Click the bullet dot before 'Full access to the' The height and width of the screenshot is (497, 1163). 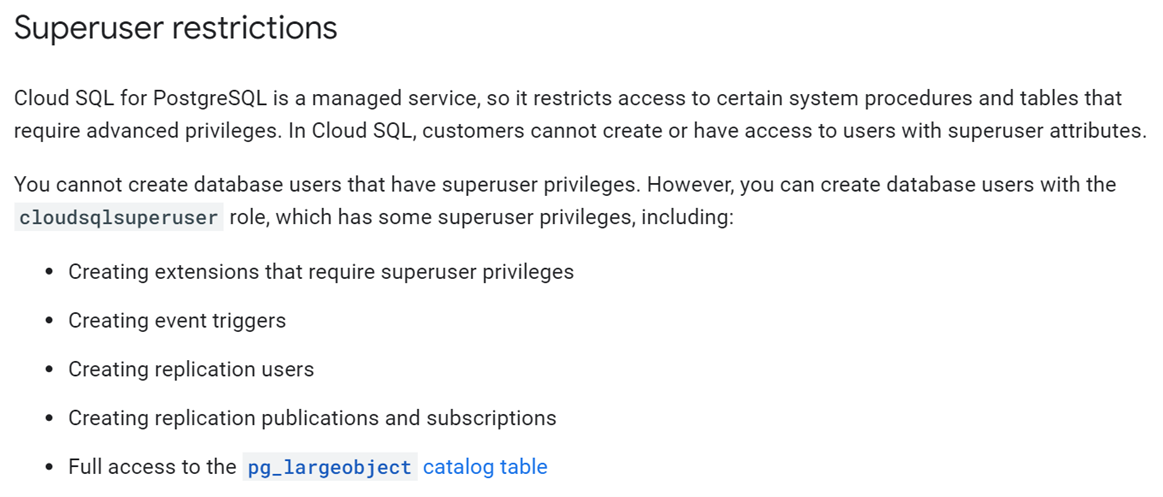coord(50,468)
